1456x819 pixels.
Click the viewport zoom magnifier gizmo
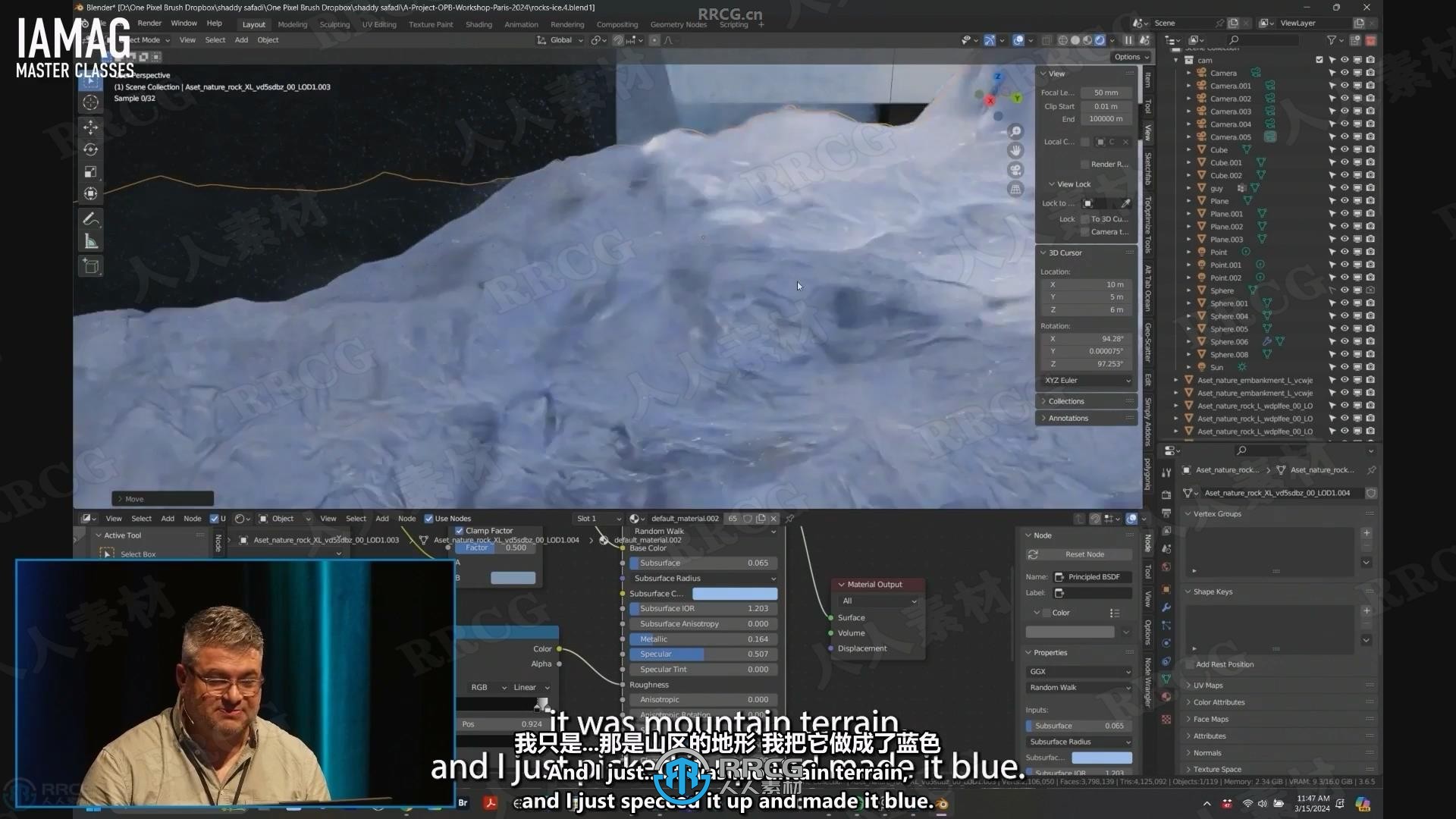coord(1015,132)
